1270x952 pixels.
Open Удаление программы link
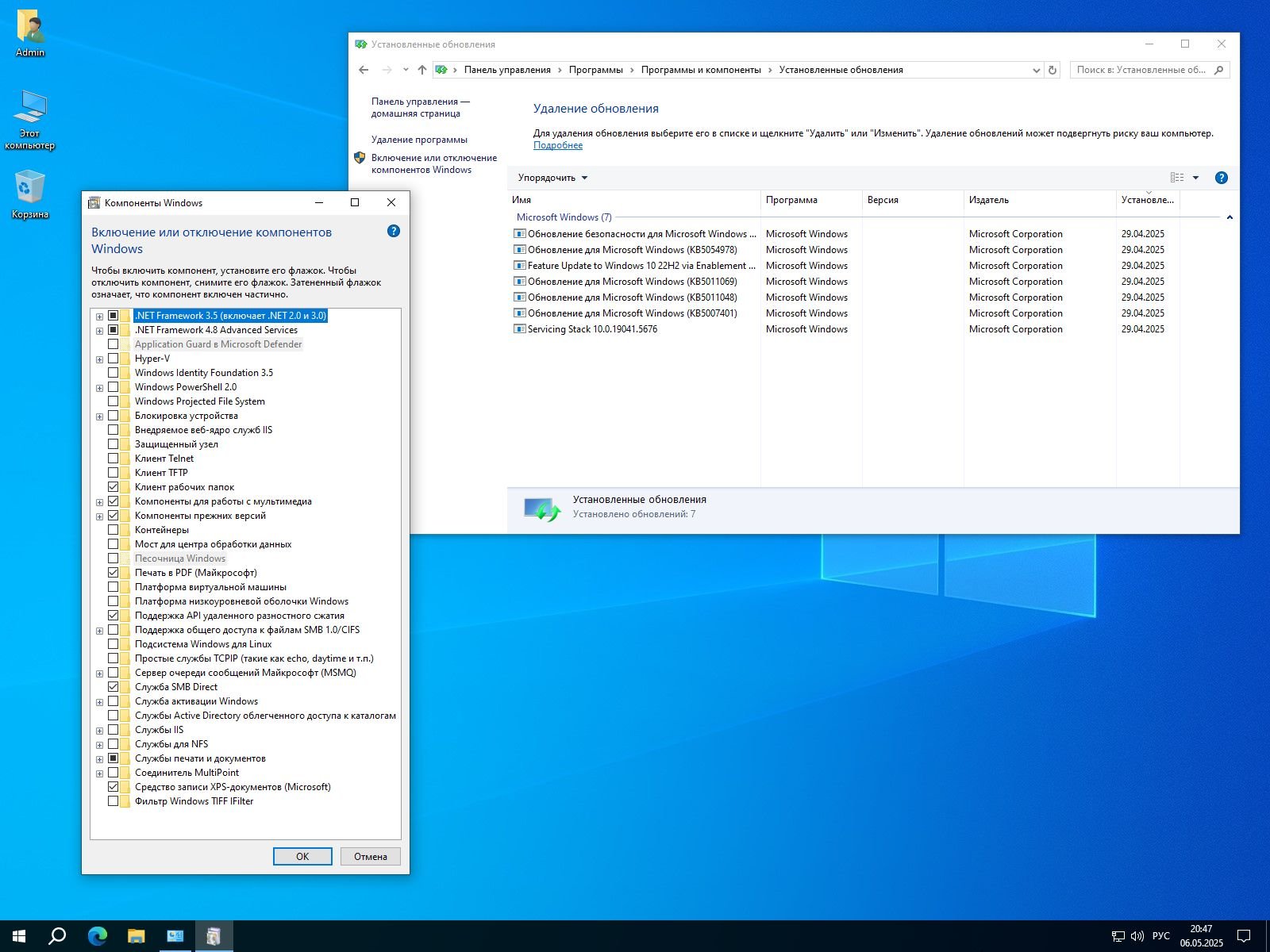(x=419, y=140)
